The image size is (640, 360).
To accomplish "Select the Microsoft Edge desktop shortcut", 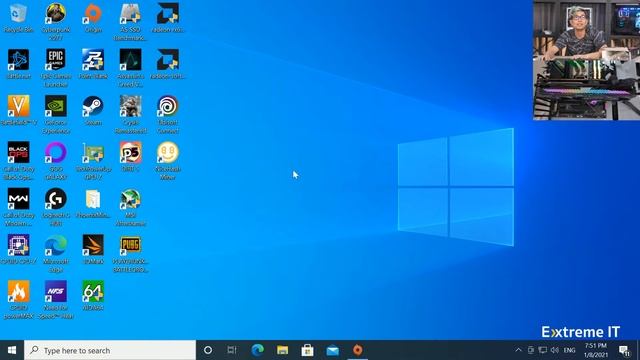I will click(x=56, y=253).
